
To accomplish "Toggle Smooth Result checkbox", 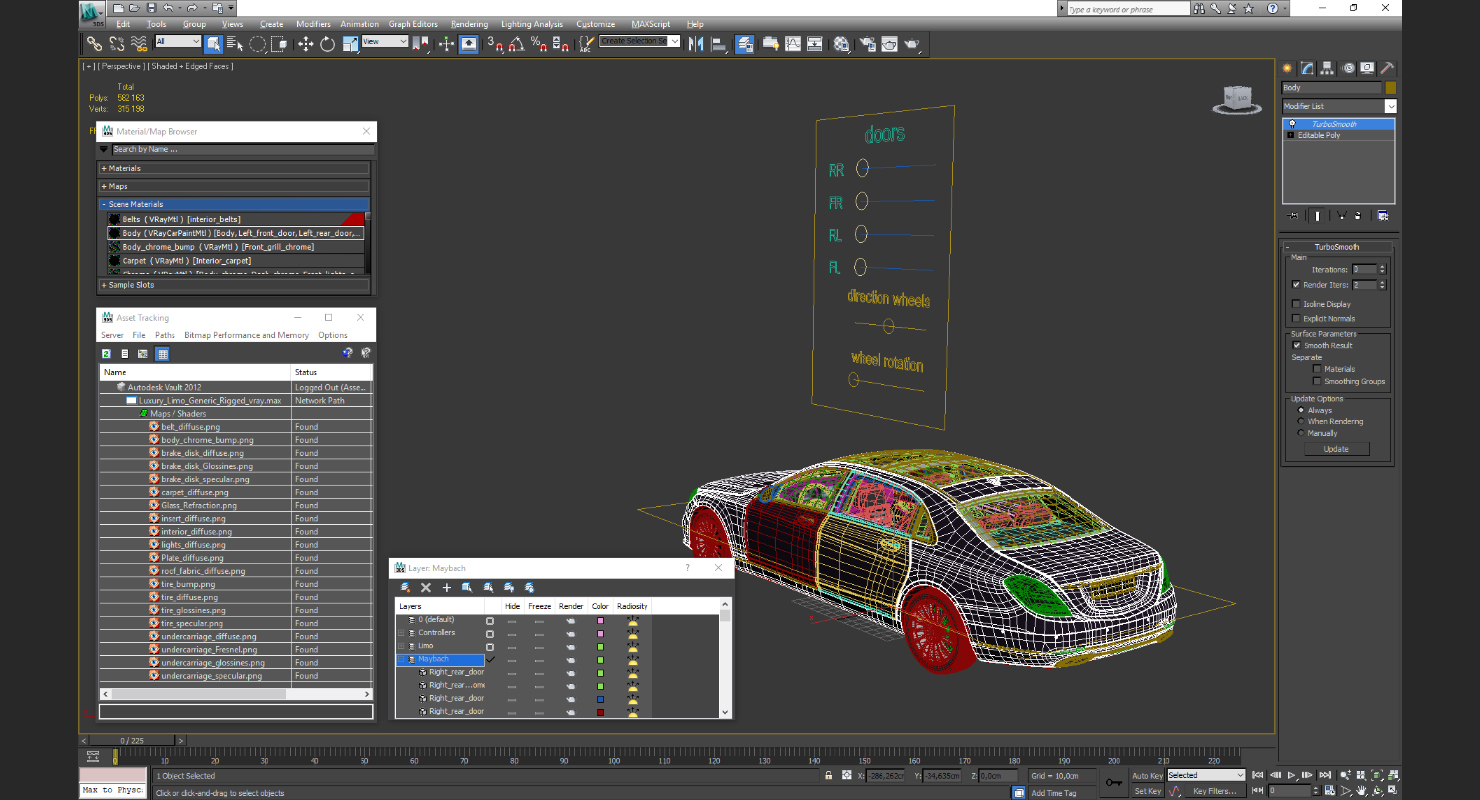I will click(1297, 345).
